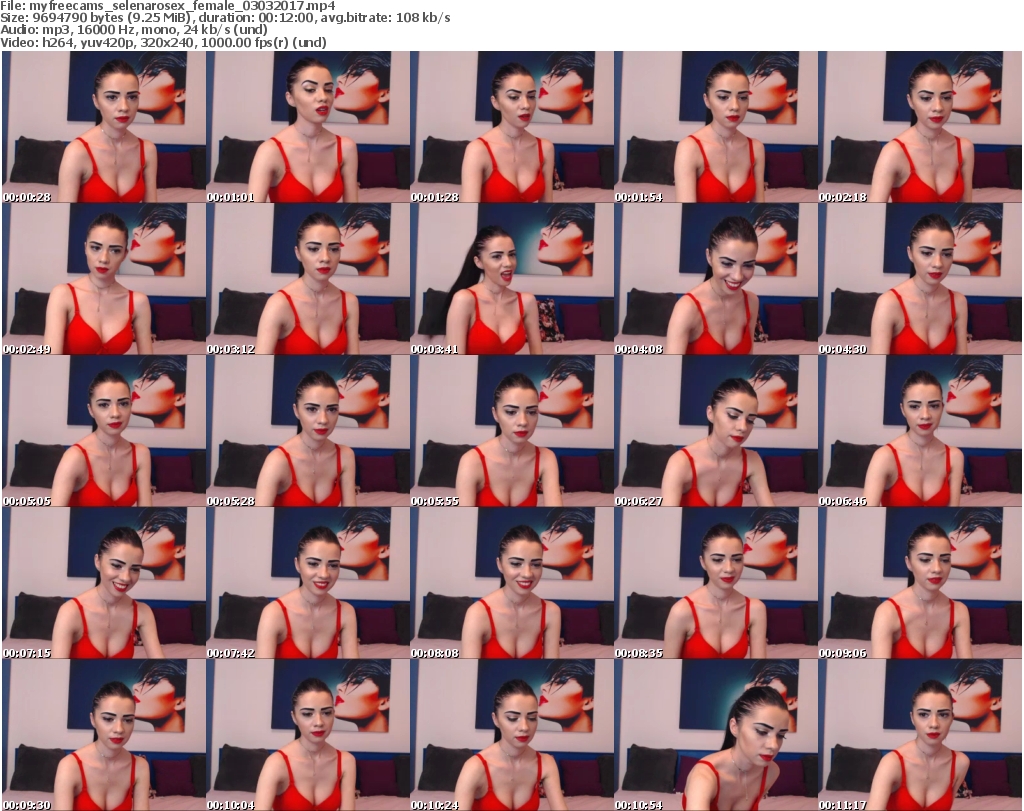The width and height of the screenshot is (1024, 811).
Task: Pick the frame stamped 00:05:28
Action: click(308, 432)
